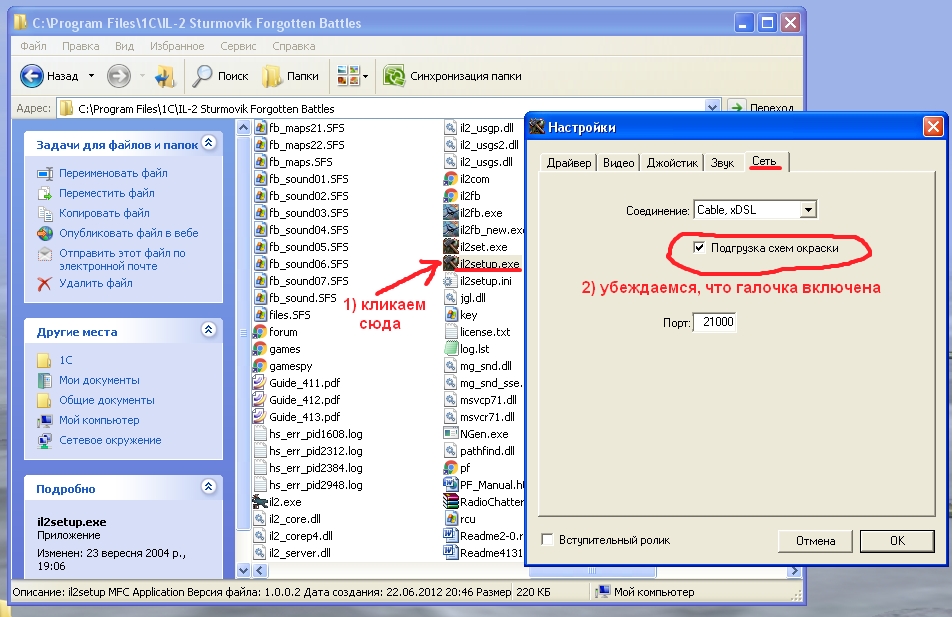Open the Views dropdown arrow in toolbar
The image size is (952, 617).
coord(365,77)
